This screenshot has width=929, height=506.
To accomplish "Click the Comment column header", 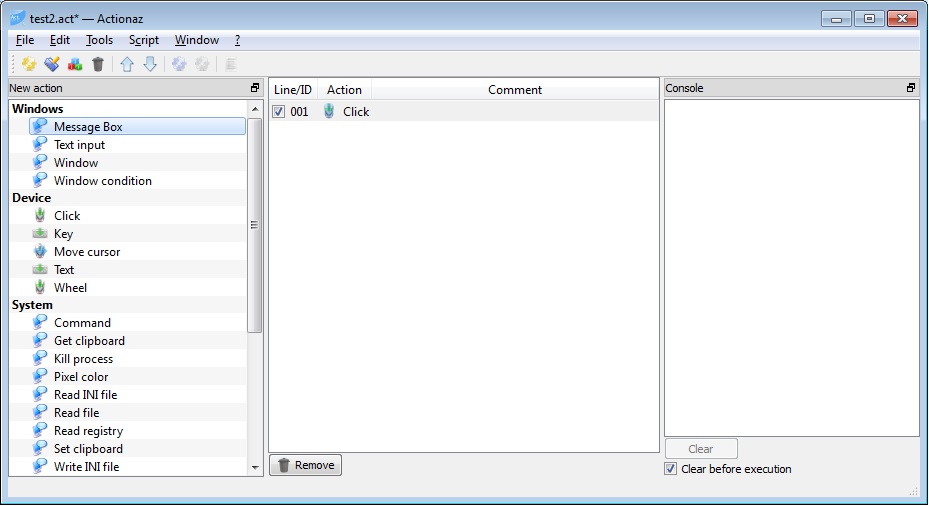I will [x=515, y=90].
